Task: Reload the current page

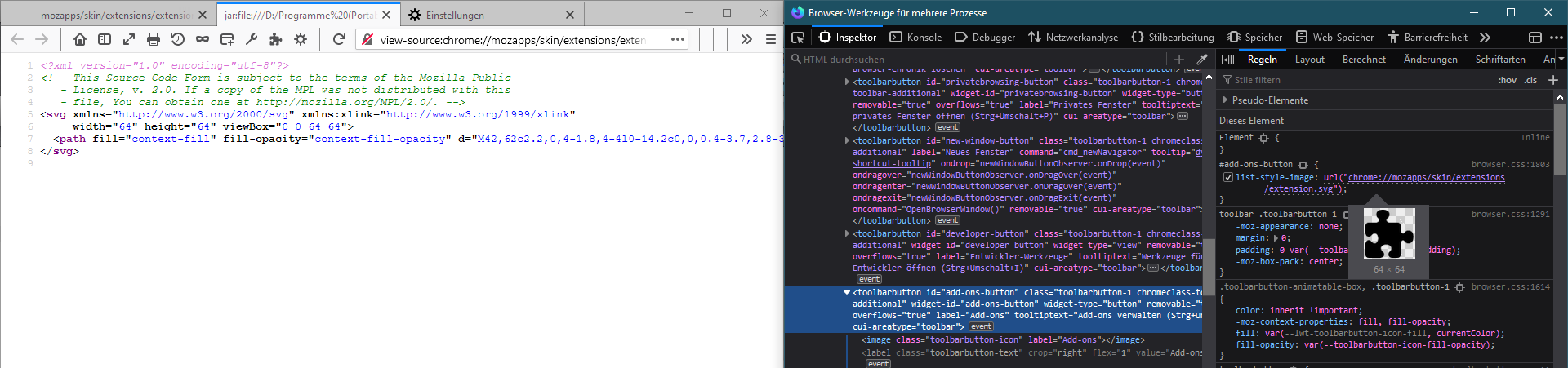Action: point(339,39)
